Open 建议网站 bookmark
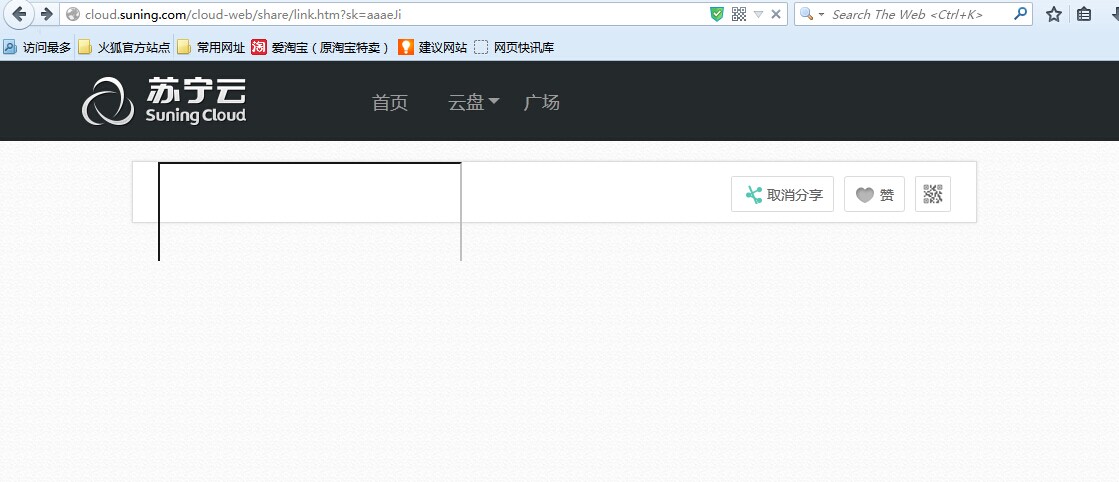 click(432, 48)
